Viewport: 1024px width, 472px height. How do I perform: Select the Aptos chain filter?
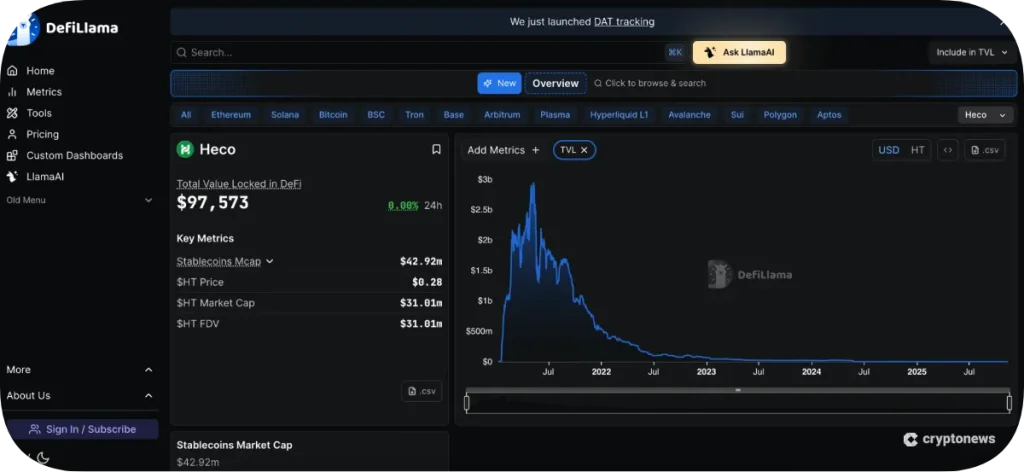(x=829, y=115)
